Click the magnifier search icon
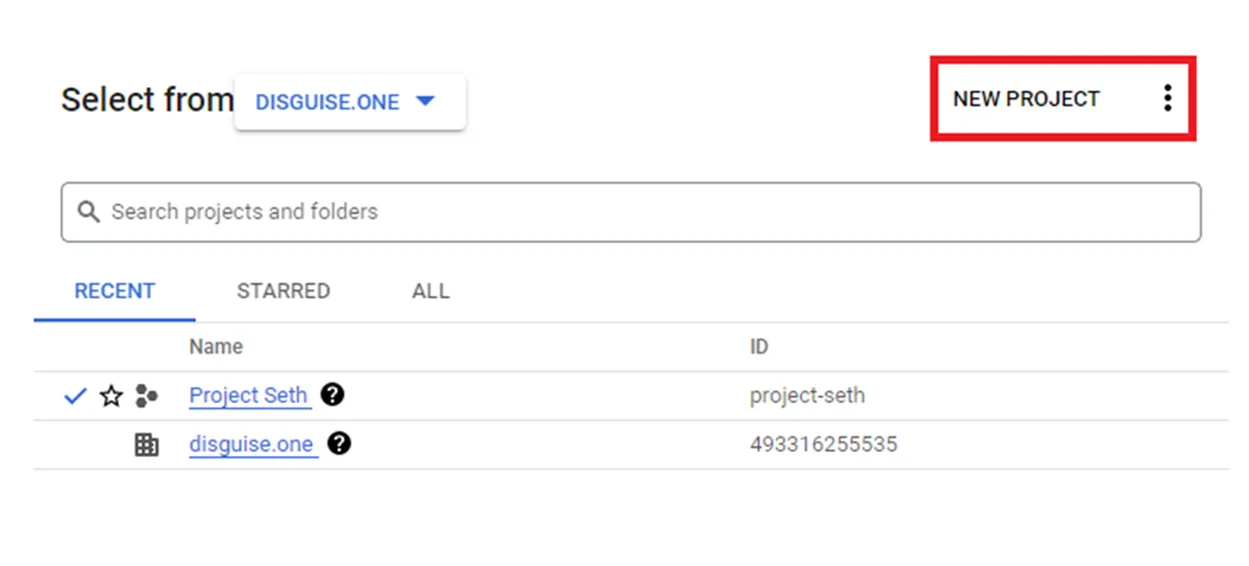Viewport: 1249px width, 566px height. 89,212
